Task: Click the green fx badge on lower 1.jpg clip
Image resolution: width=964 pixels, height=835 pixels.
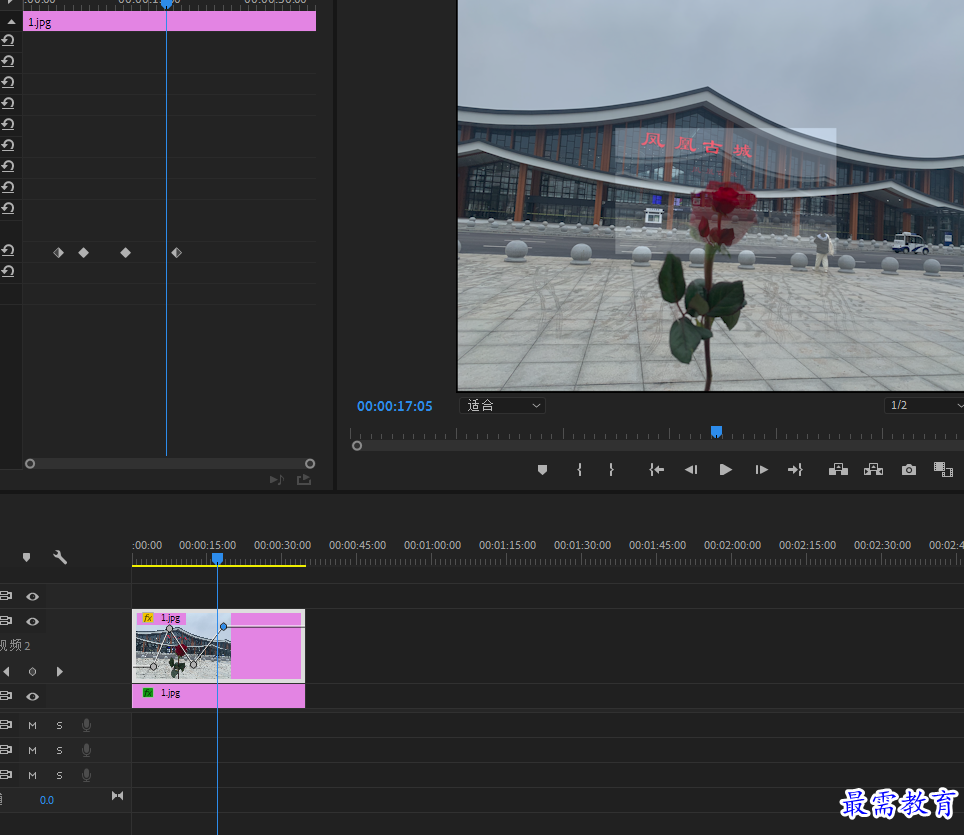Action: tap(148, 693)
